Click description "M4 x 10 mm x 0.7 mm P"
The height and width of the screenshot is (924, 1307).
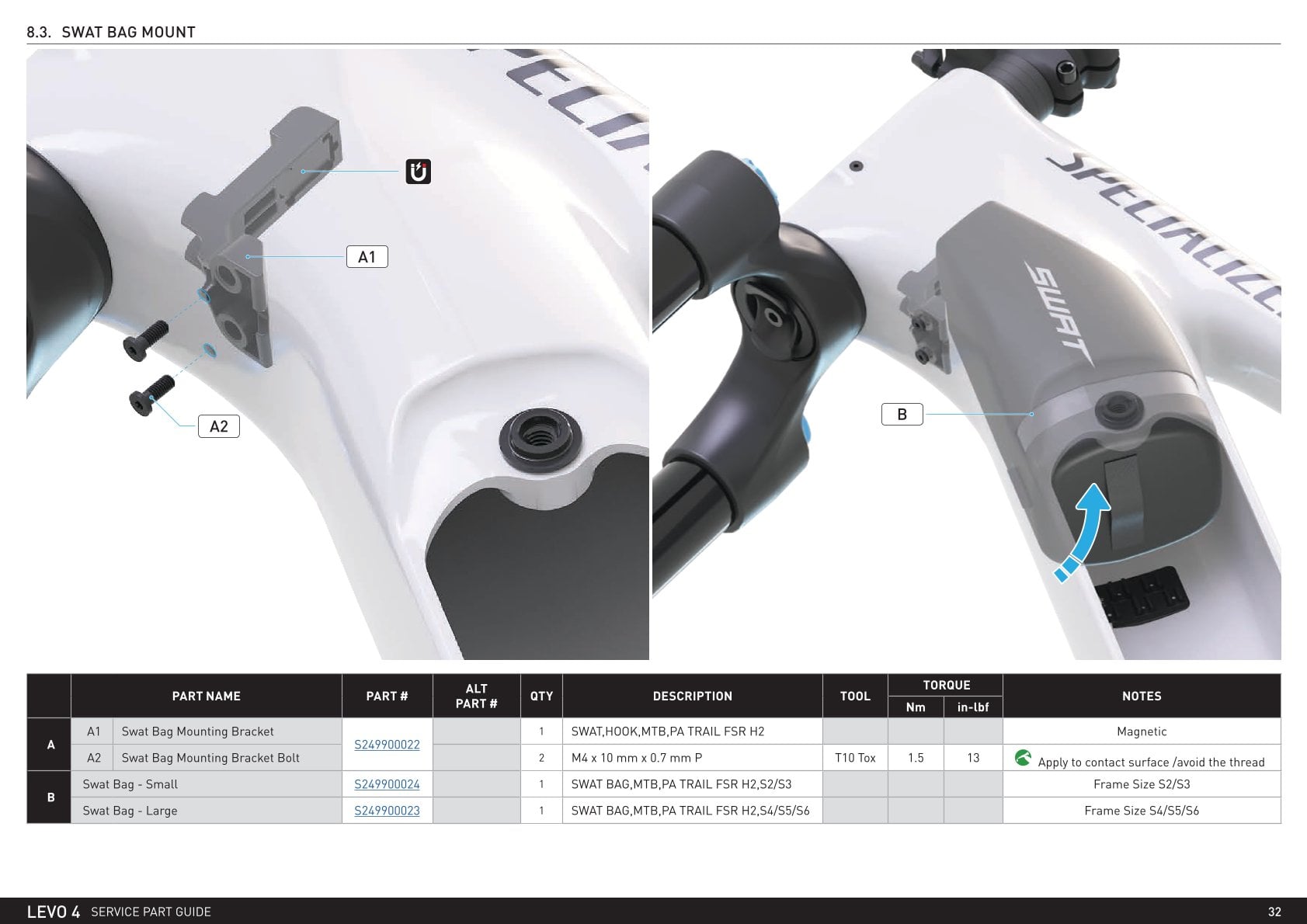click(x=637, y=758)
